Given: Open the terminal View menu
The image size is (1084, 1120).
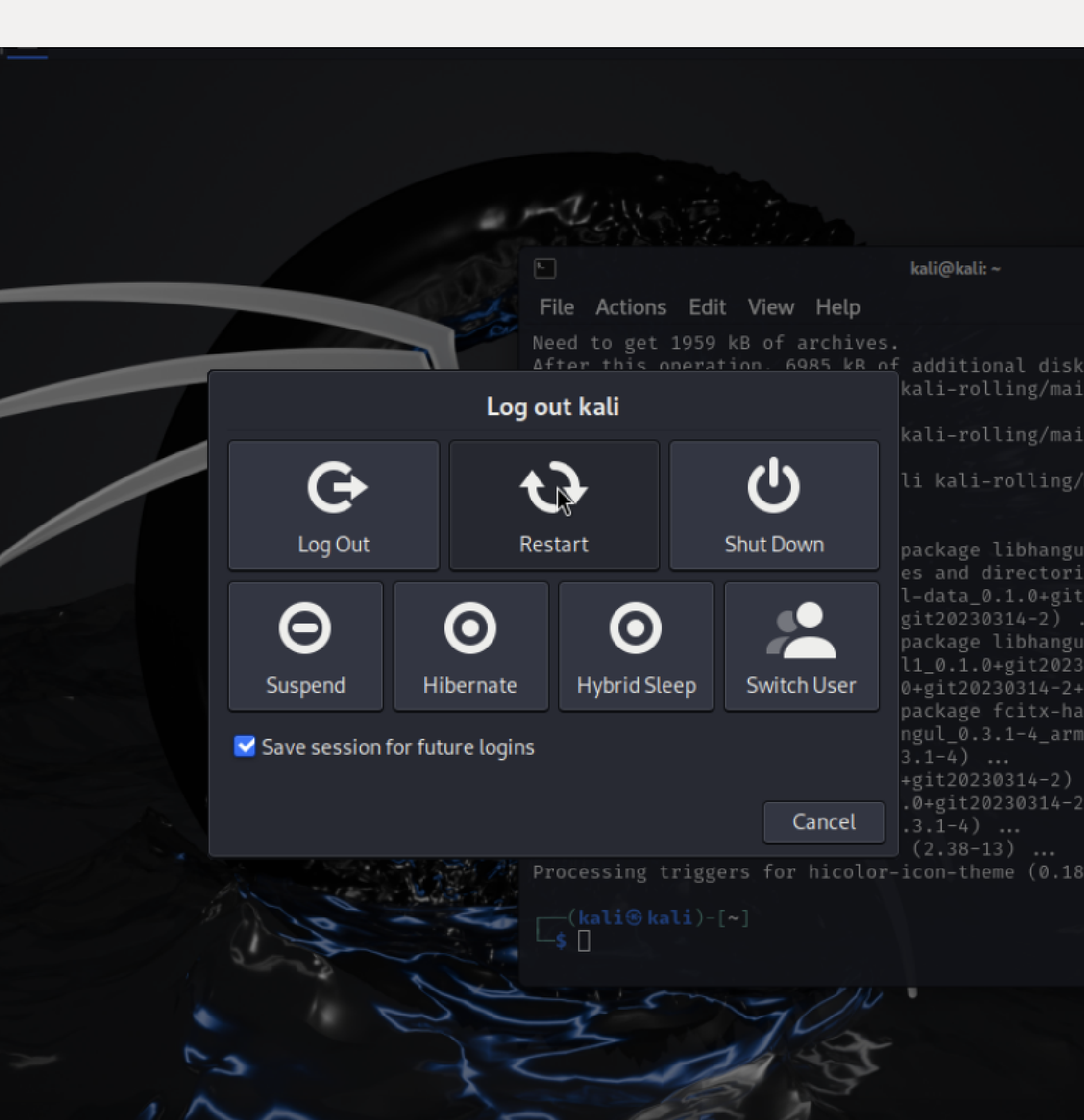Looking at the screenshot, I should [771, 307].
